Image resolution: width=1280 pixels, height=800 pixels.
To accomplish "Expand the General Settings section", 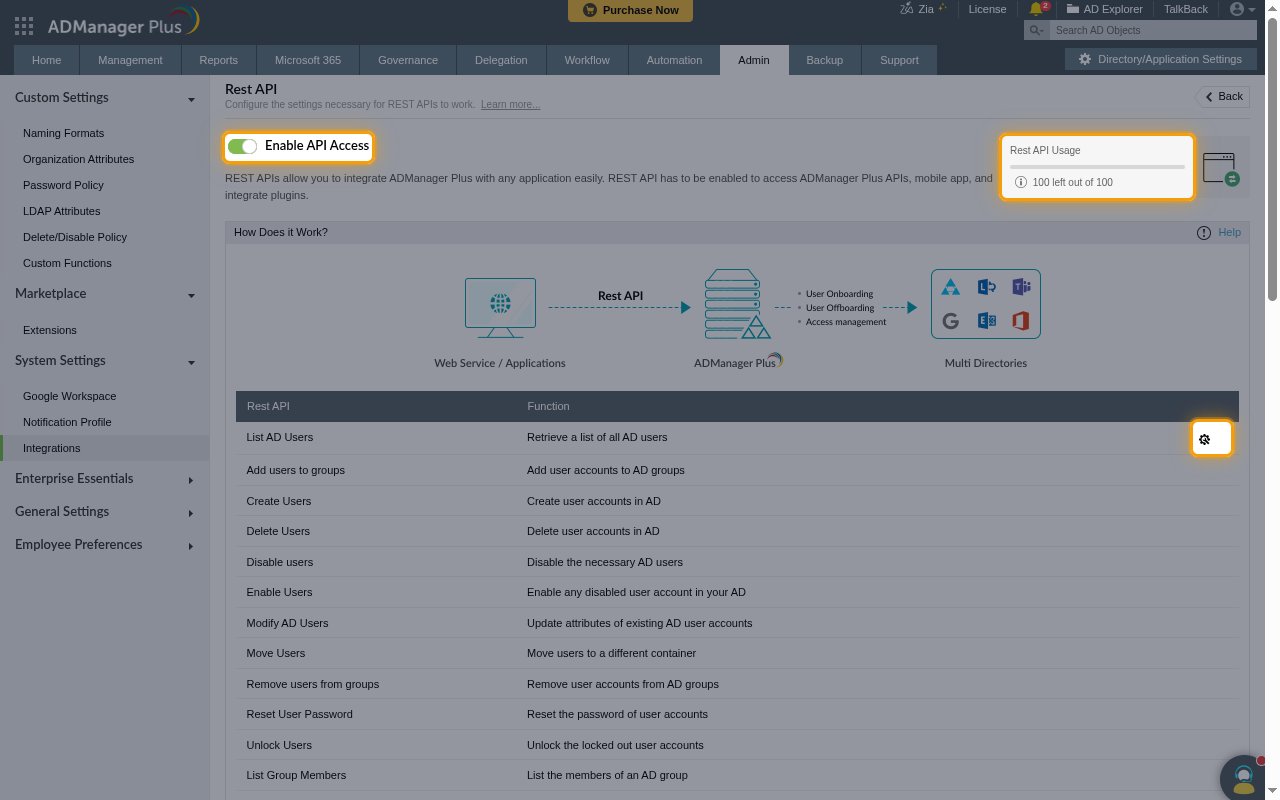I will point(191,513).
